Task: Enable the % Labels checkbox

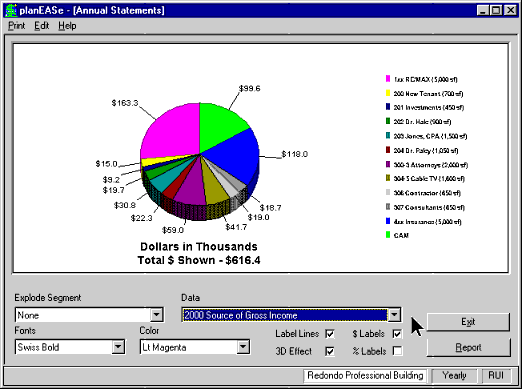Action: (397, 351)
